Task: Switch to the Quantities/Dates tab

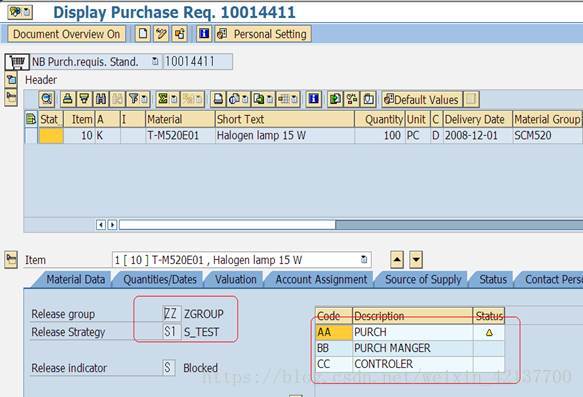Action: tap(160, 280)
